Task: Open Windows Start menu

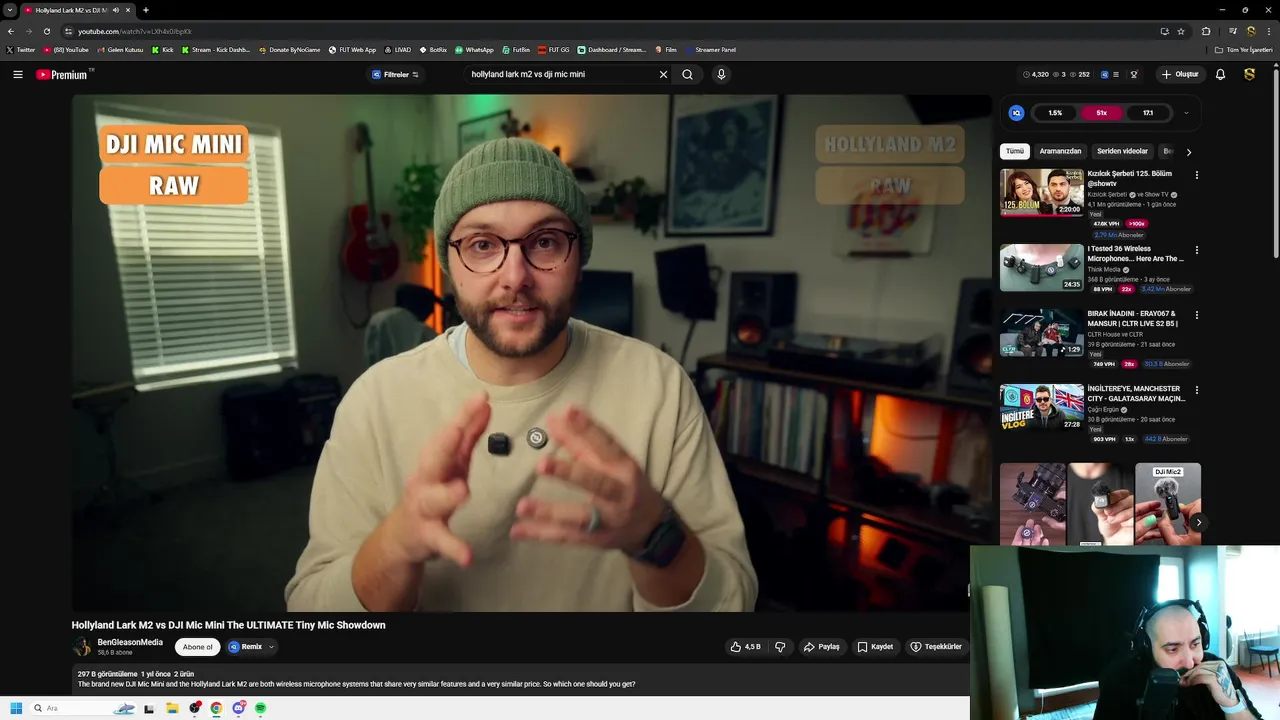Action: [16, 708]
